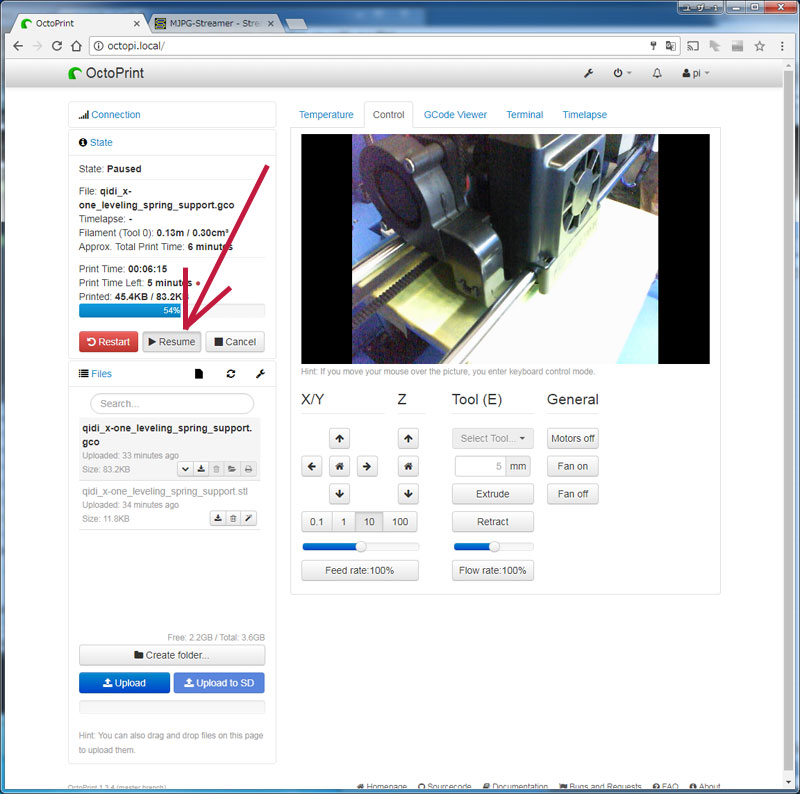This screenshot has height=794, width=800.
Task: Lower the Z axis down arrow
Action: tap(408, 493)
